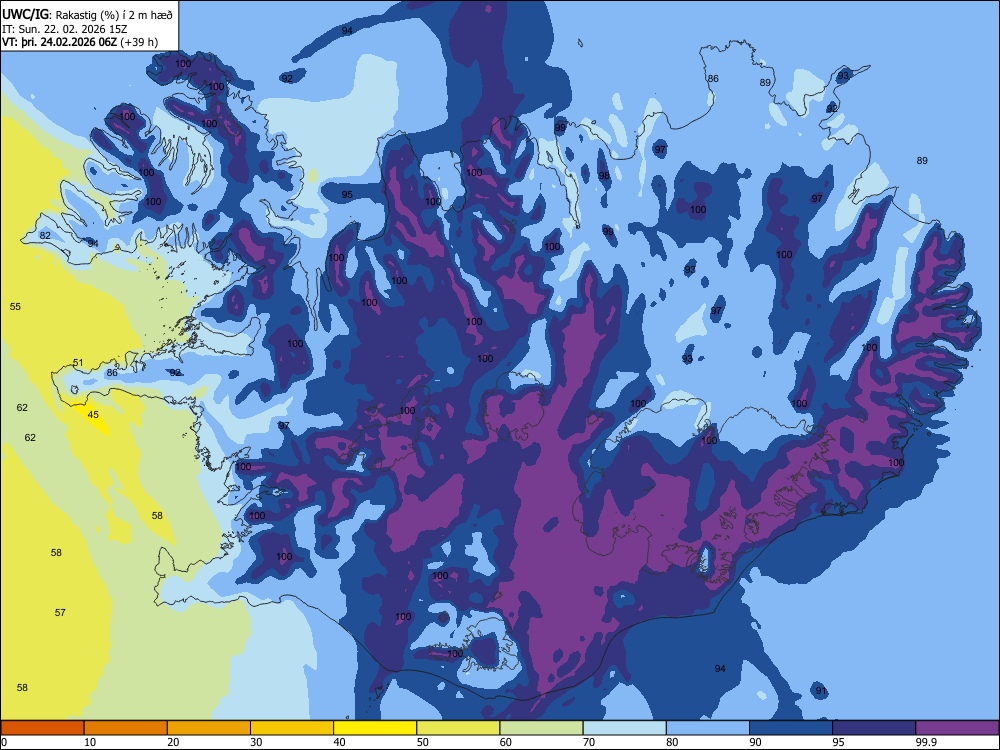
Task: Select the legend tick label '90'
Action: 756,742
